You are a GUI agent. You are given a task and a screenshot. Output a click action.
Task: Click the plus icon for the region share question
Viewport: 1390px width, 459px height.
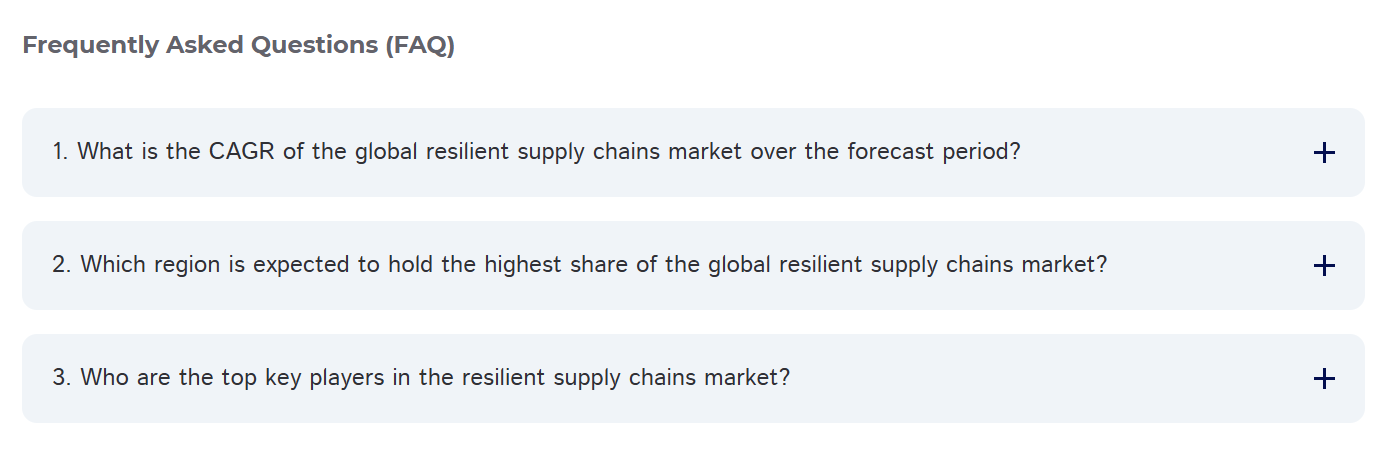coord(1323,266)
